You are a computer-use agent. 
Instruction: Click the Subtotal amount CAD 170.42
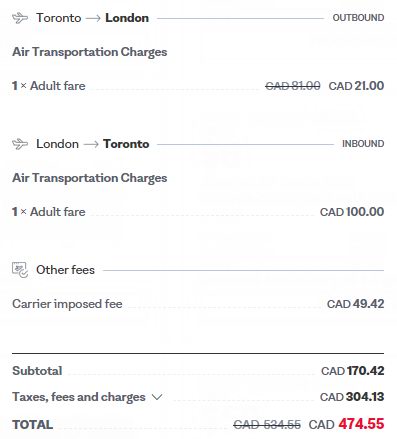click(353, 371)
